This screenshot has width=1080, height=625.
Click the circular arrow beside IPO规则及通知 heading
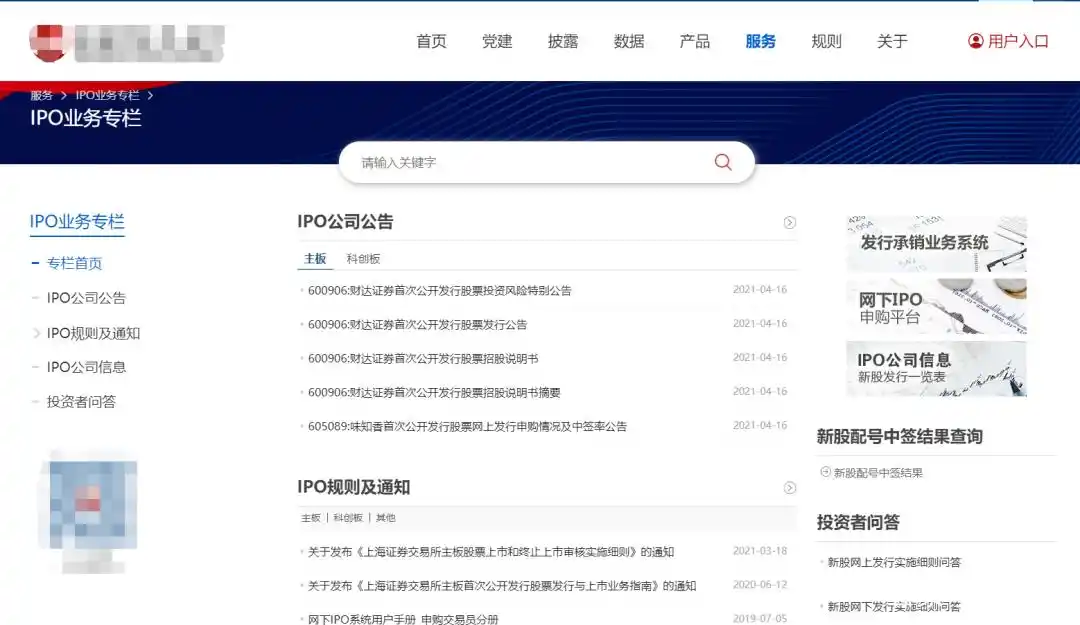click(789, 488)
